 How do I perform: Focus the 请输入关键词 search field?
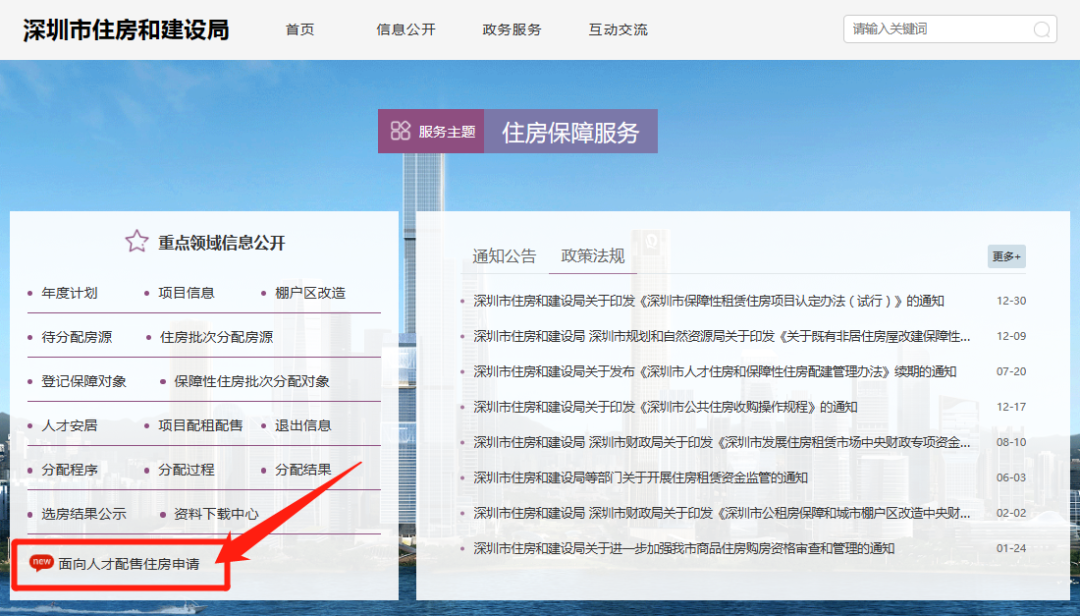950,29
